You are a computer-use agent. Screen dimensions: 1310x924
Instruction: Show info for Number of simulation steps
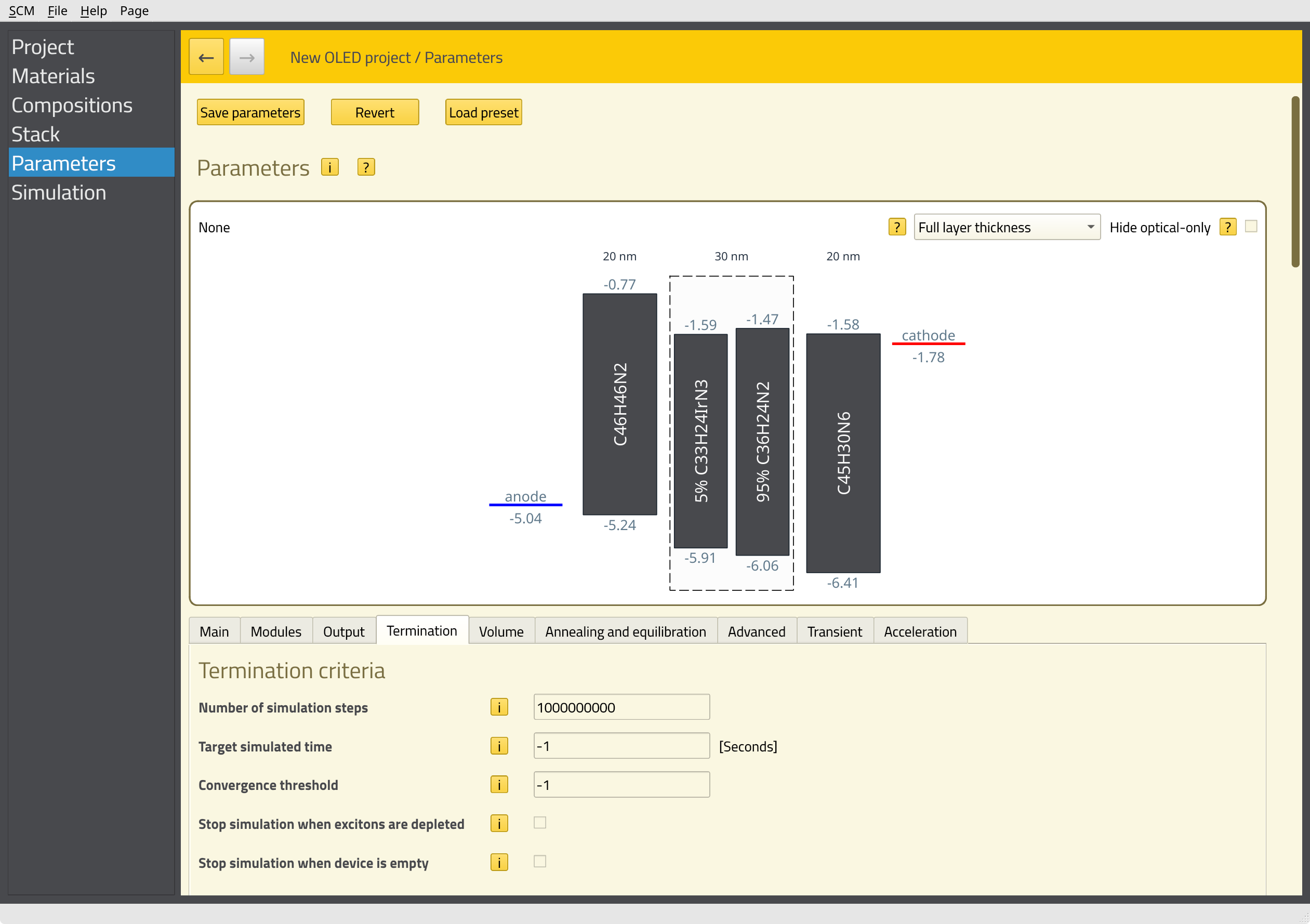click(x=499, y=707)
